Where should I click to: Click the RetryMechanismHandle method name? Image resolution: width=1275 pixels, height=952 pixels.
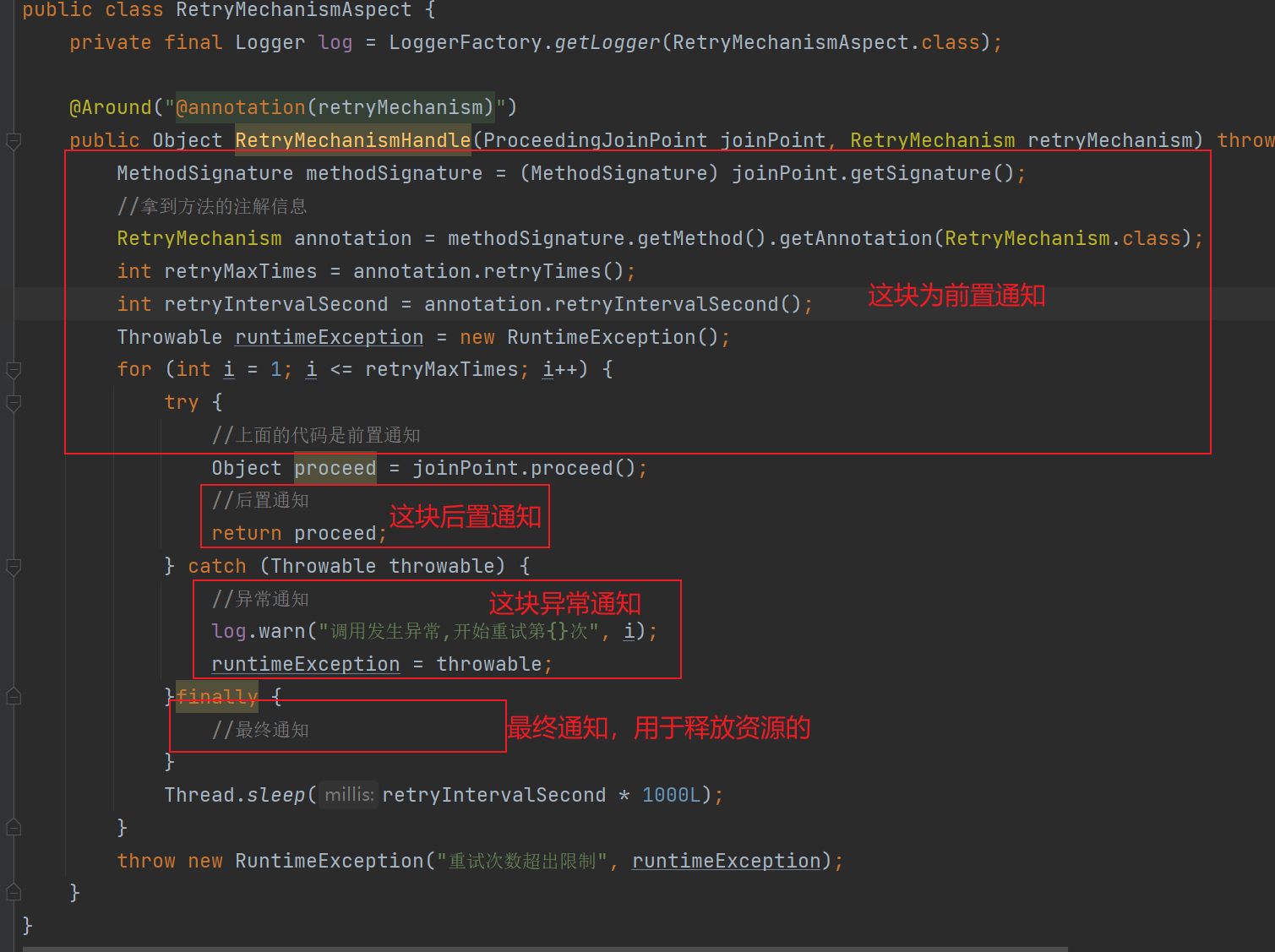(353, 140)
